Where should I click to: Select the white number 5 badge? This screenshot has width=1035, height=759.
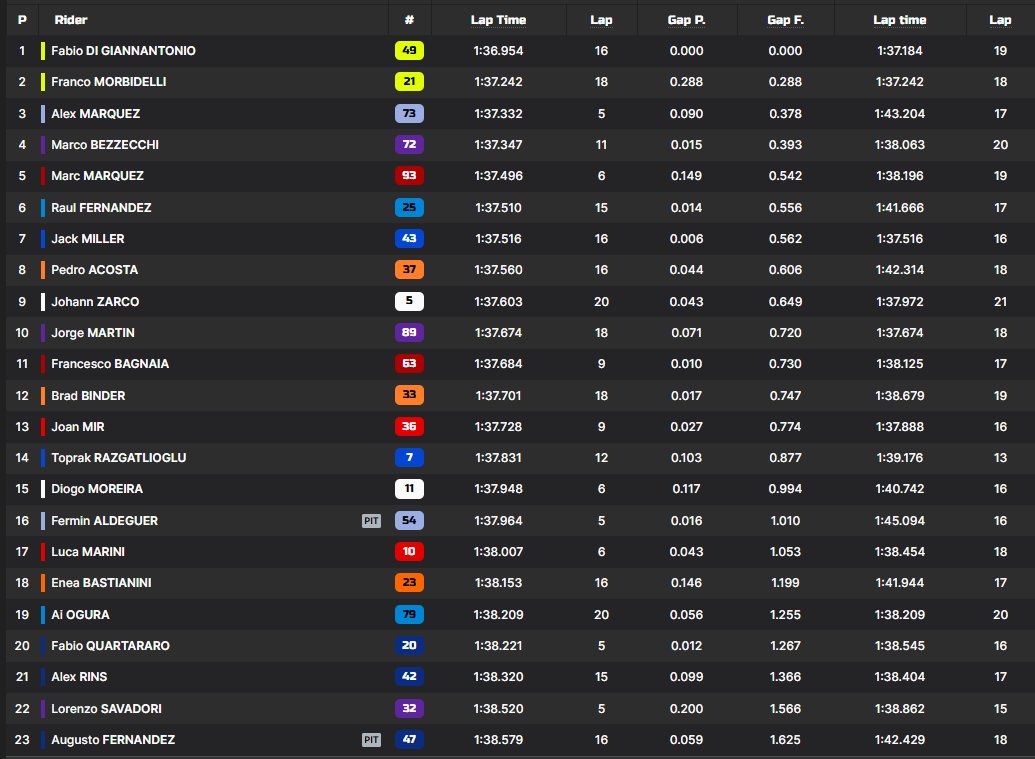pyautogui.click(x=410, y=301)
